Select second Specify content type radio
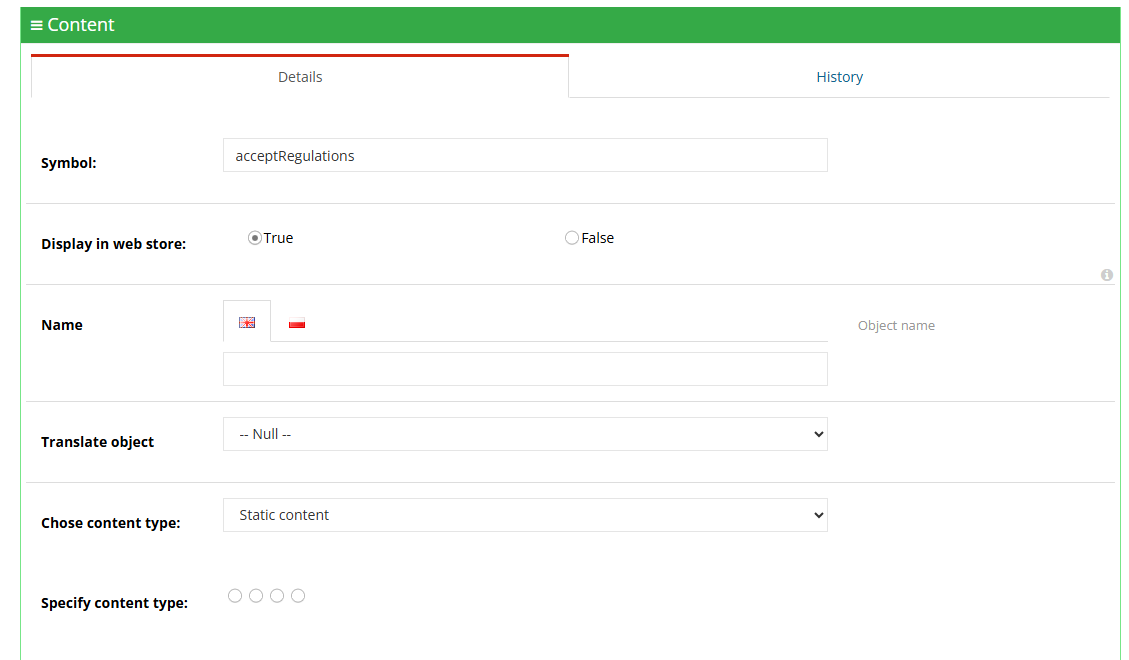Viewport: 1129px width, 660px height. coord(256,595)
